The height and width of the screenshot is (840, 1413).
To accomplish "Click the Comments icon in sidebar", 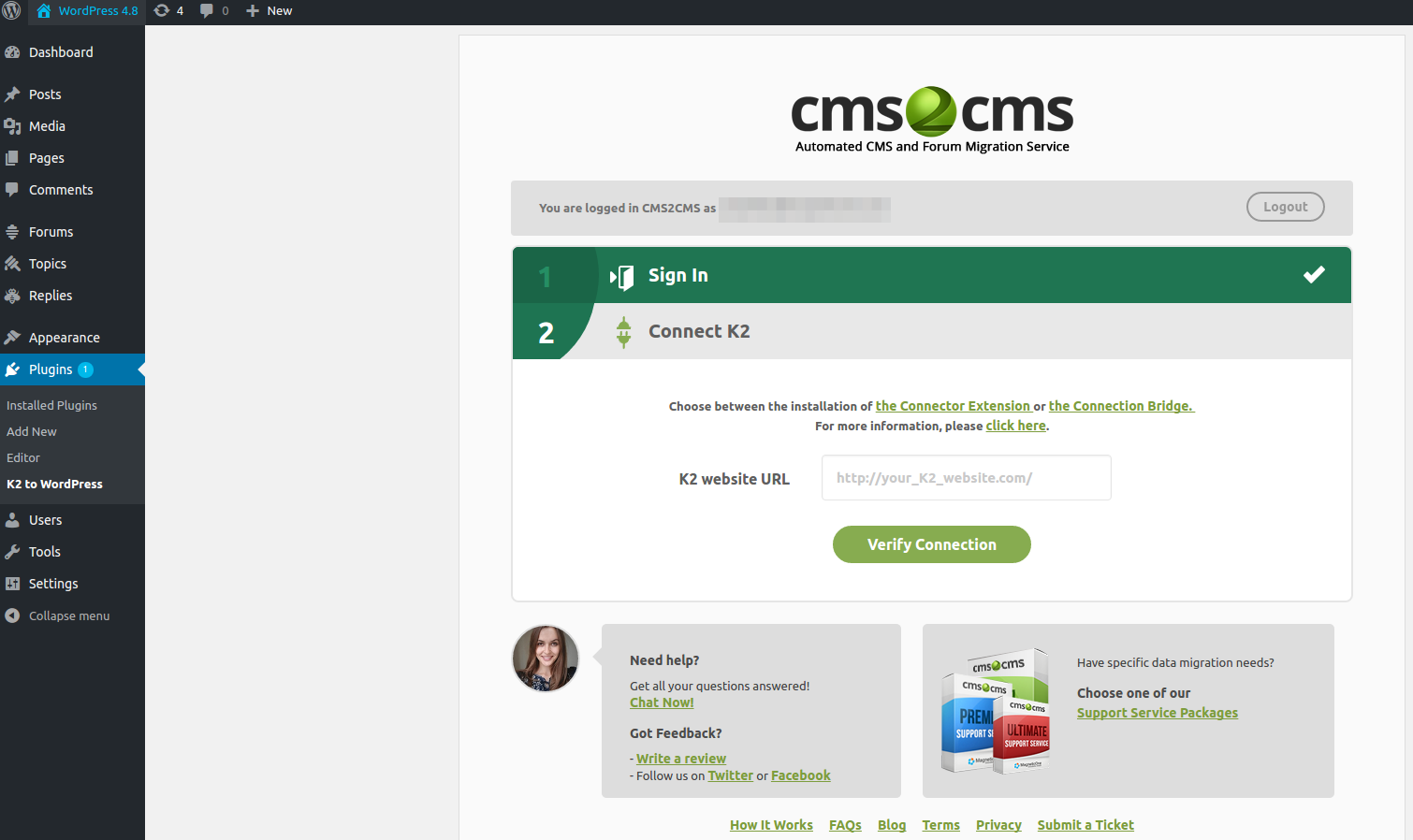I will [x=12, y=190].
